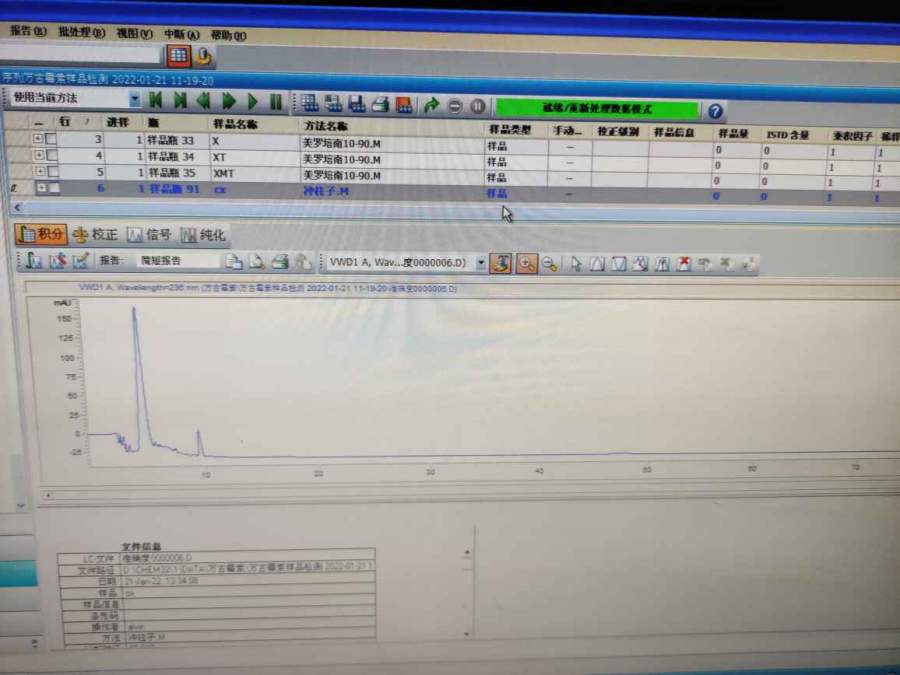The height and width of the screenshot is (675, 900).
Task: Click the peak baseline icon right of pointer
Action: [597, 264]
